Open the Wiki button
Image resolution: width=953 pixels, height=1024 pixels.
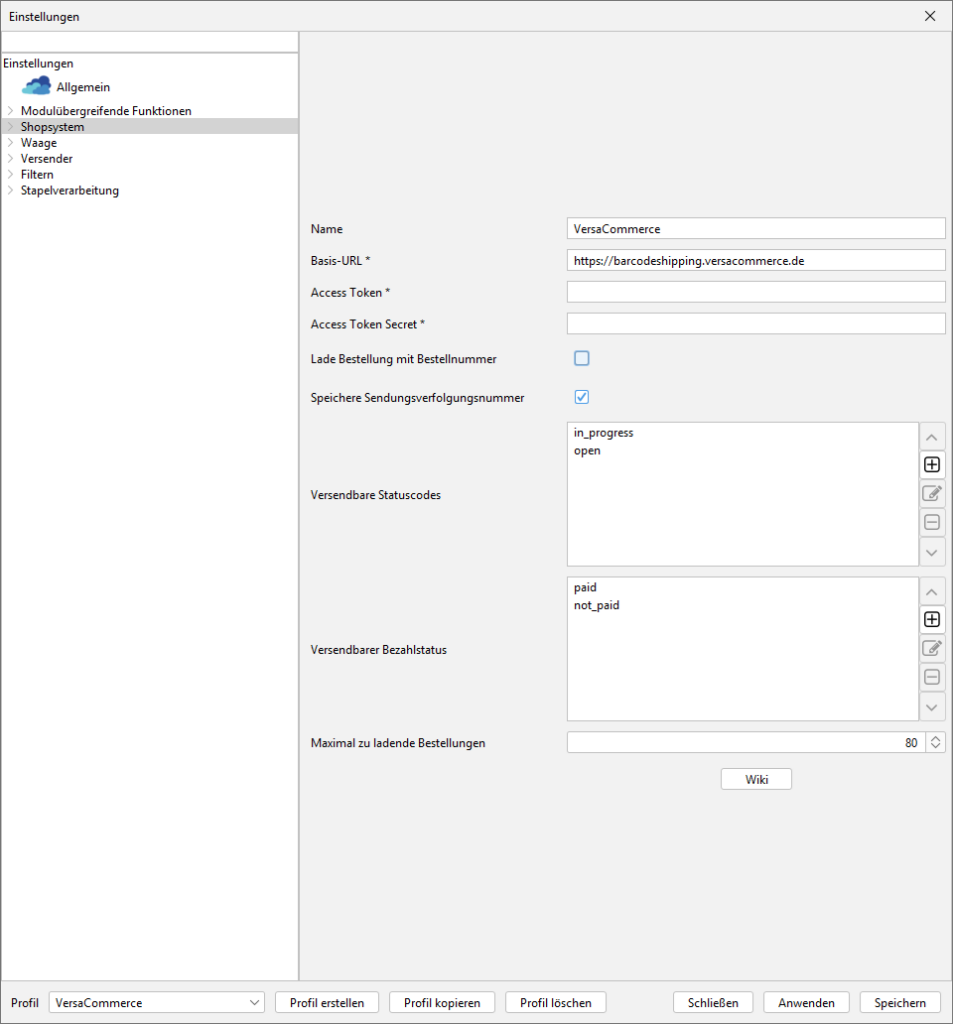point(756,779)
